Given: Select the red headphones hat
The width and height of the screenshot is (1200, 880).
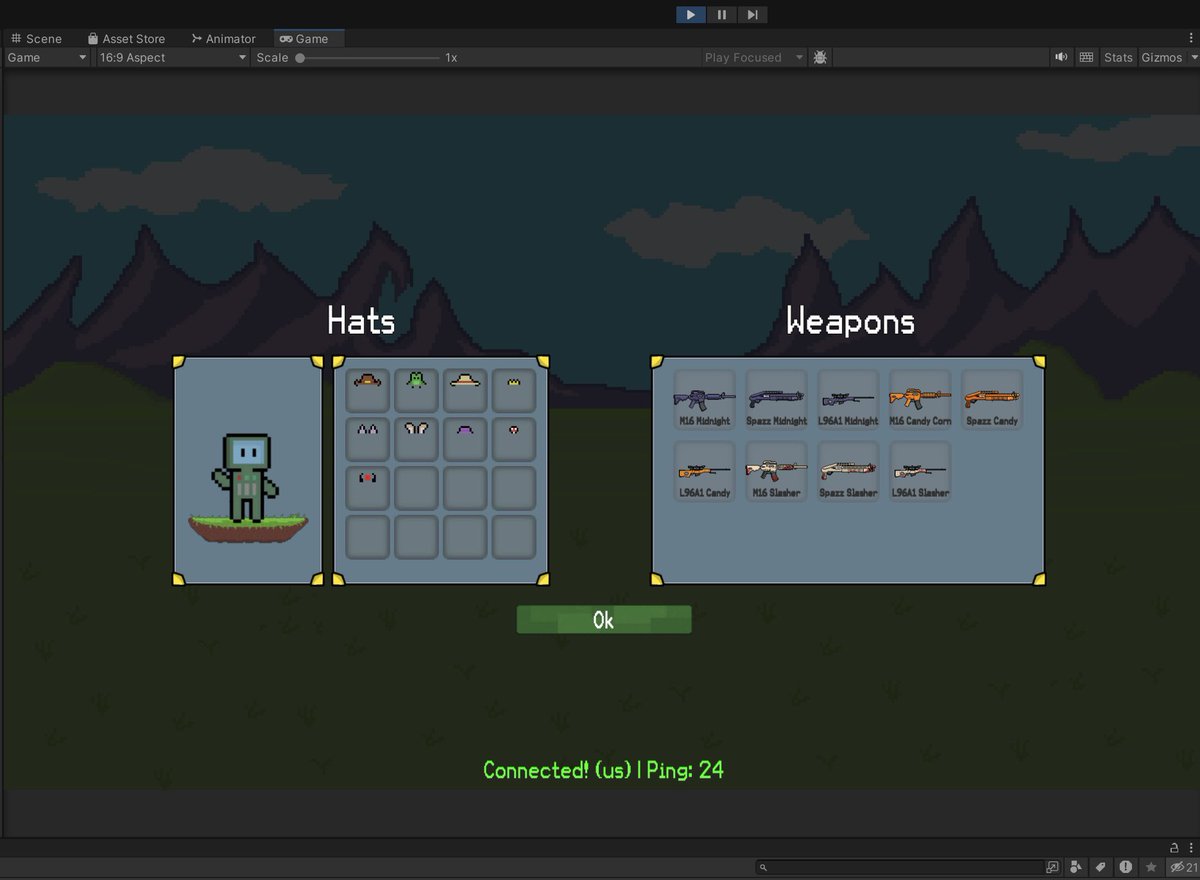Looking at the screenshot, I should tap(368, 488).
